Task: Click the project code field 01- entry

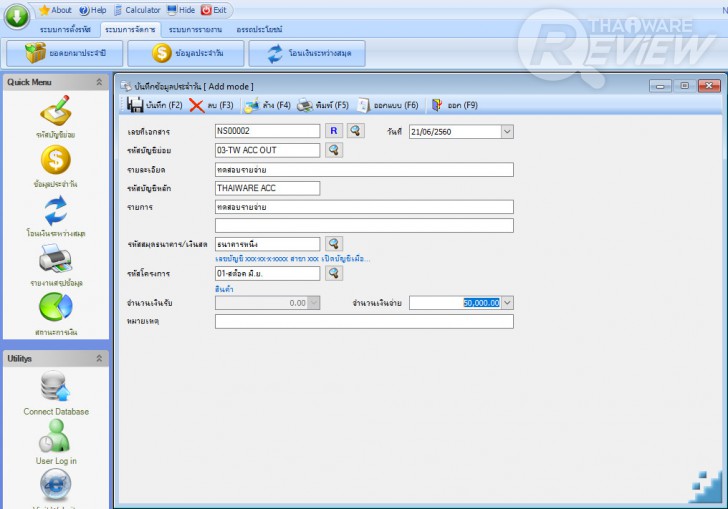Action: point(267,274)
